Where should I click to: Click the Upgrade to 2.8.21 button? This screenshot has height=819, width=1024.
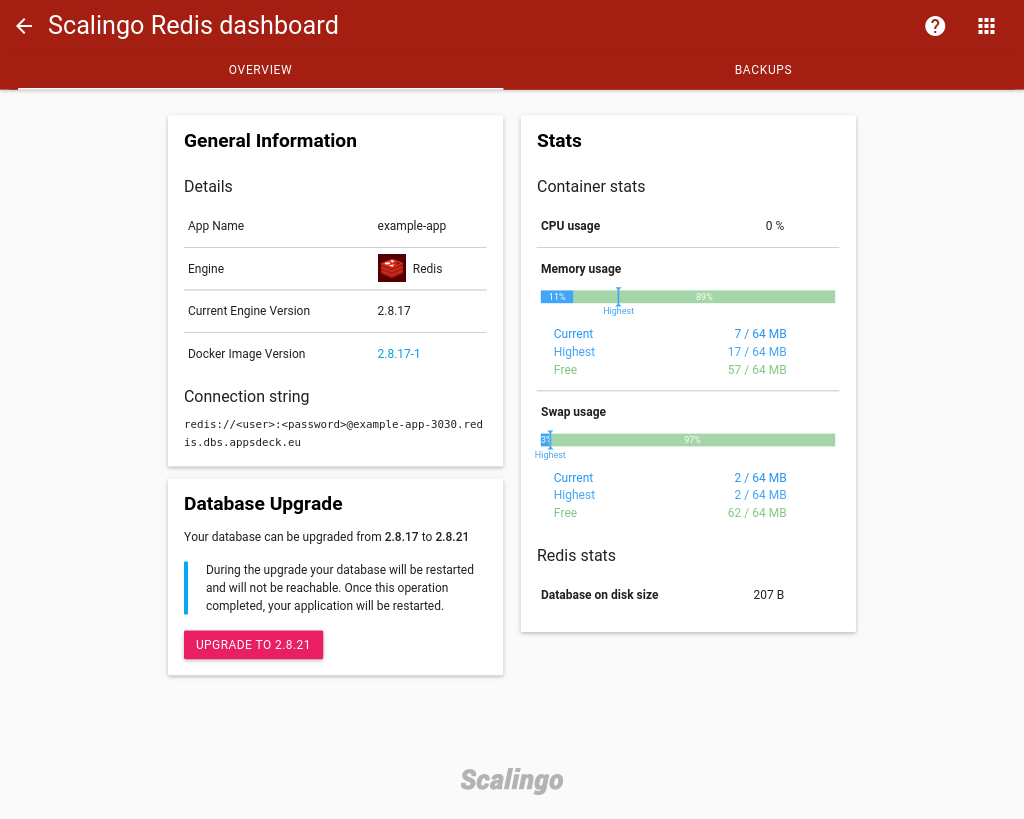pyautogui.click(x=253, y=645)
